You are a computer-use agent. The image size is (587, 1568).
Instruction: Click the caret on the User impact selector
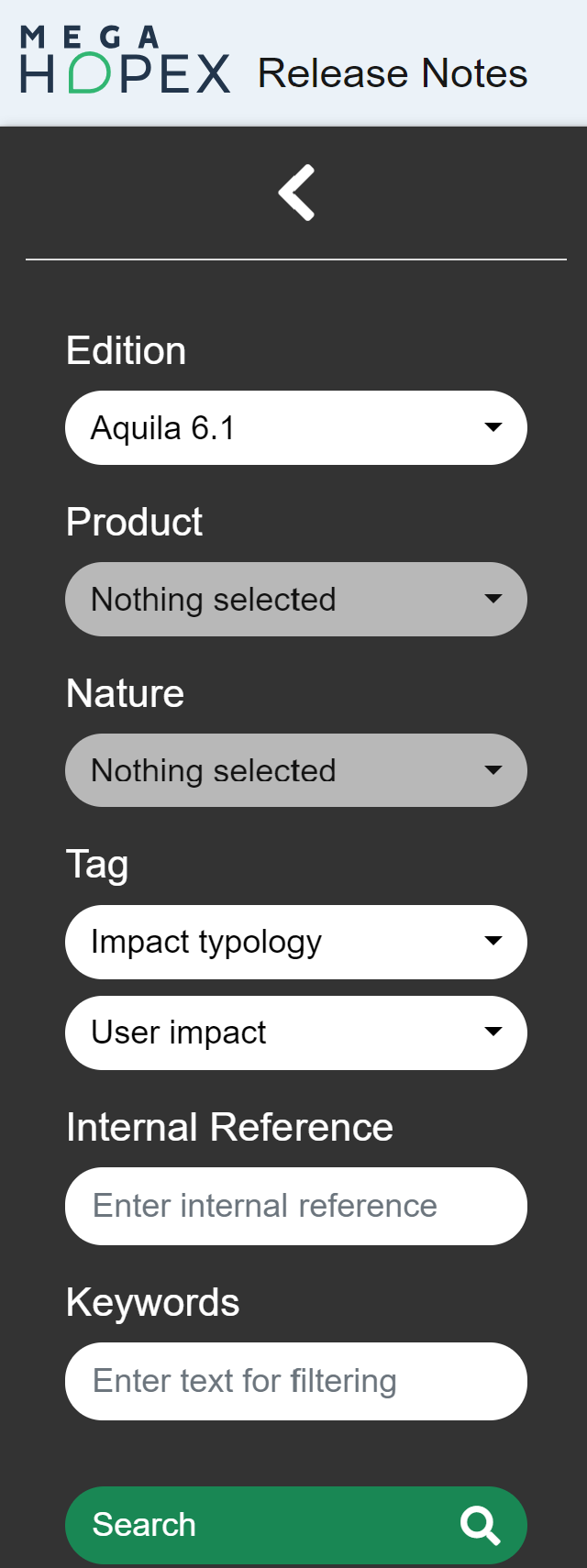click(x=493, y=1032)
